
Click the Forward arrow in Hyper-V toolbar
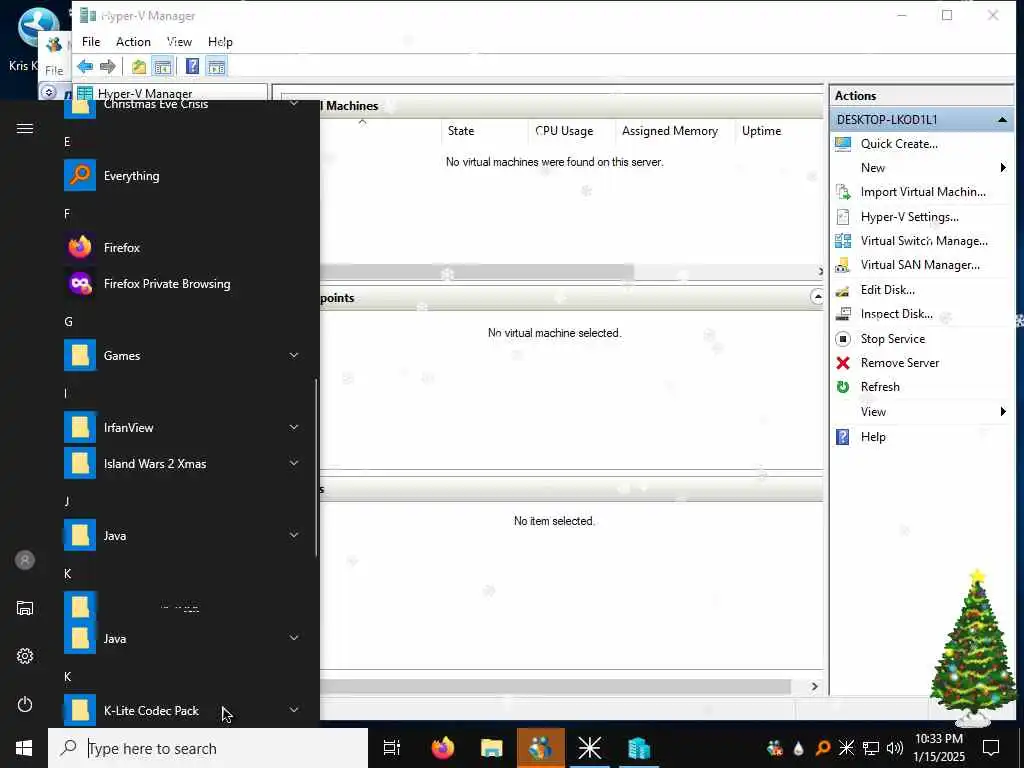108,66
